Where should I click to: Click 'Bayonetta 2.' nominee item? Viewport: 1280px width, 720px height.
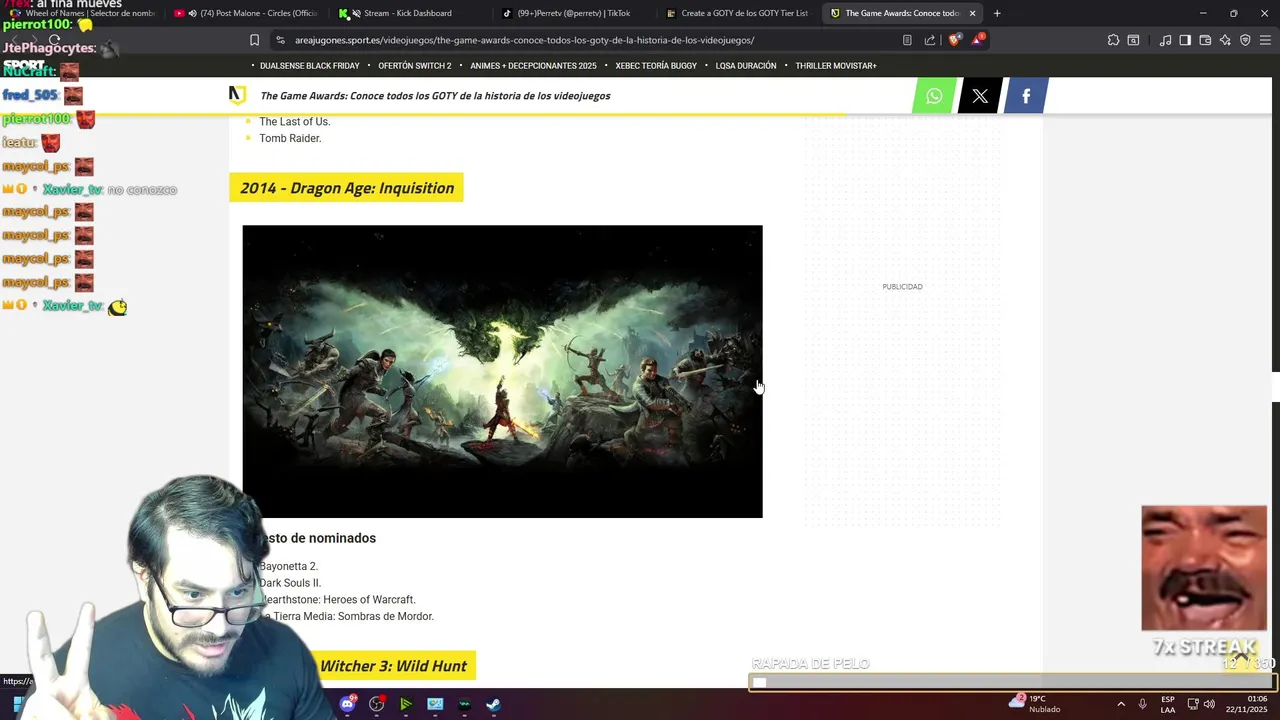288,566
